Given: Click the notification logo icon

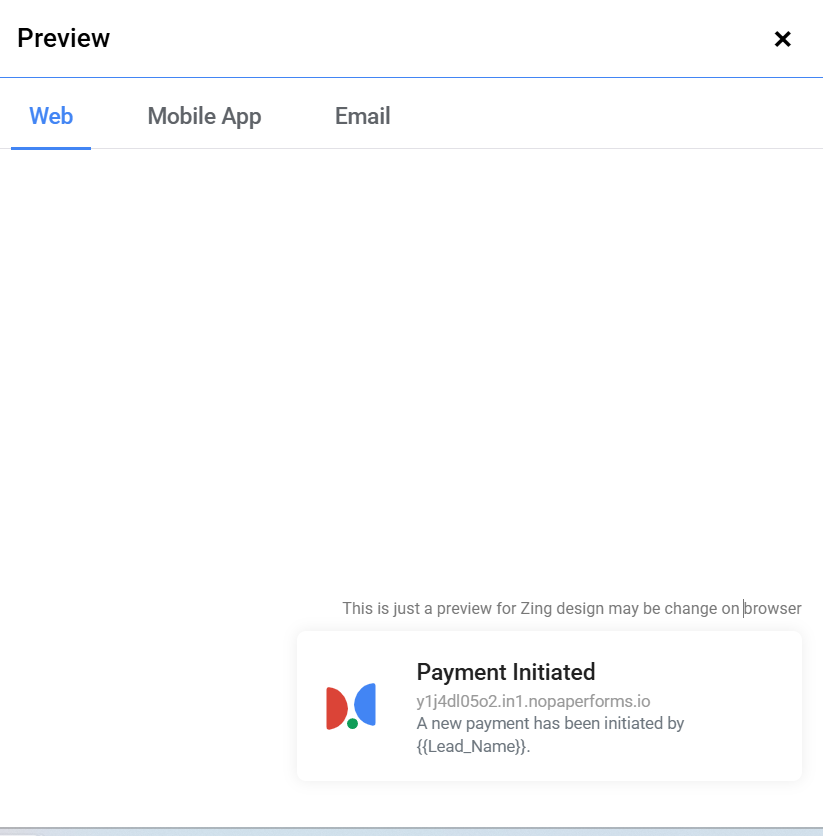Looking at the screenshot, I should (x=351, y=706).
